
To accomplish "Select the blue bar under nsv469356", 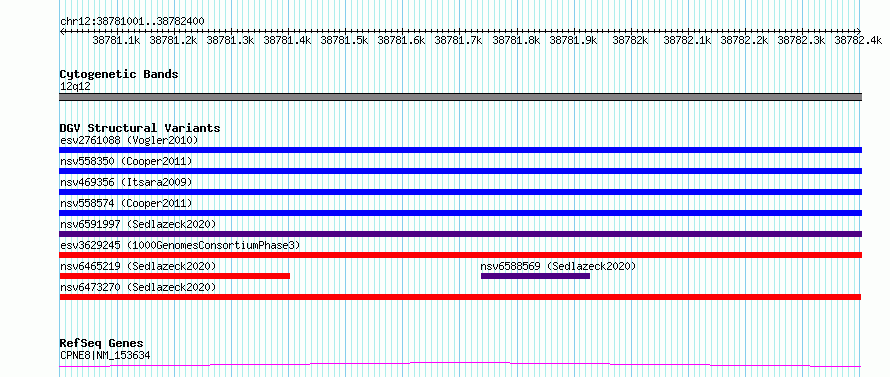I will [x=460, y=192].
